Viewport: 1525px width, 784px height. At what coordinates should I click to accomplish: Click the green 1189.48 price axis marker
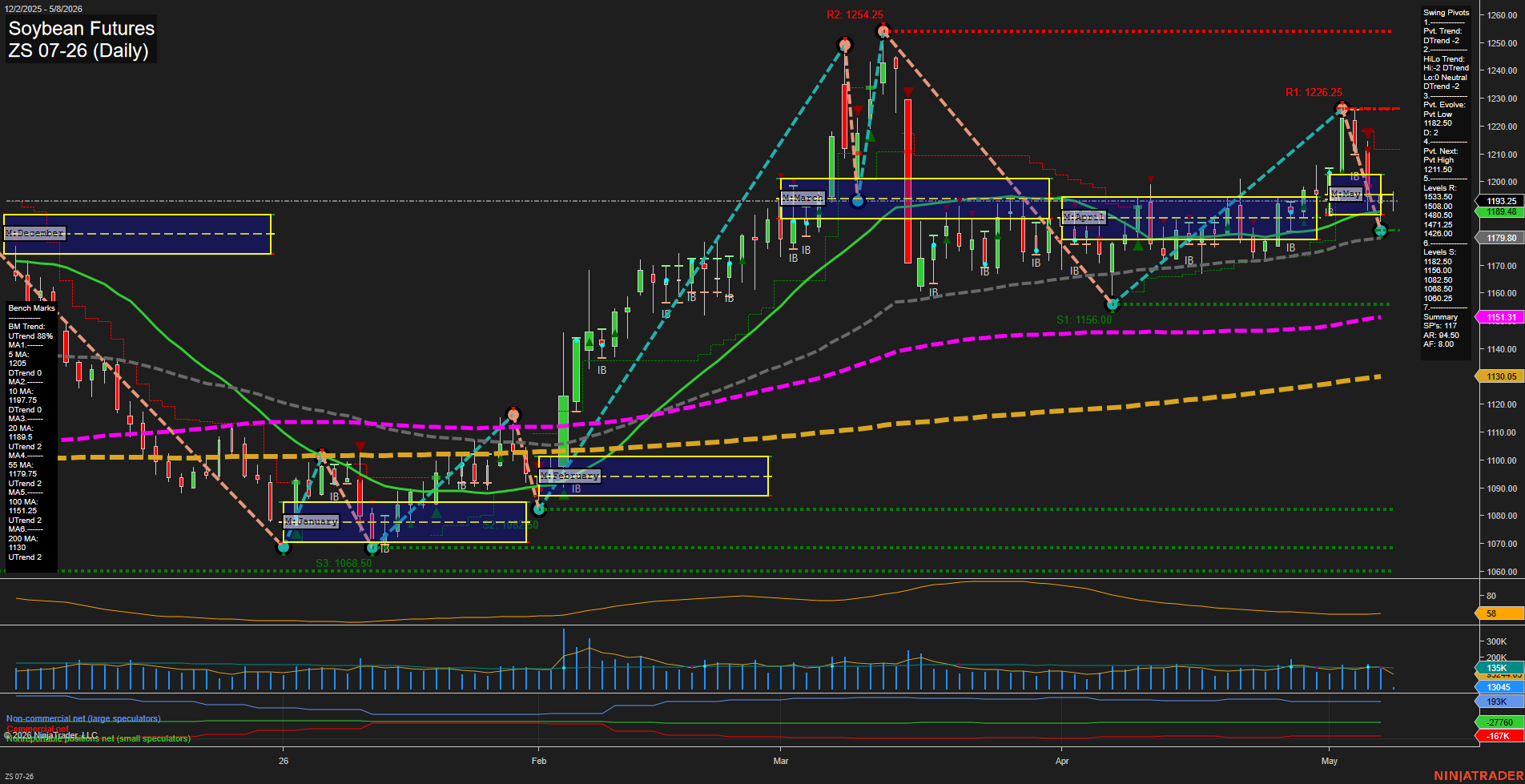1500,212
